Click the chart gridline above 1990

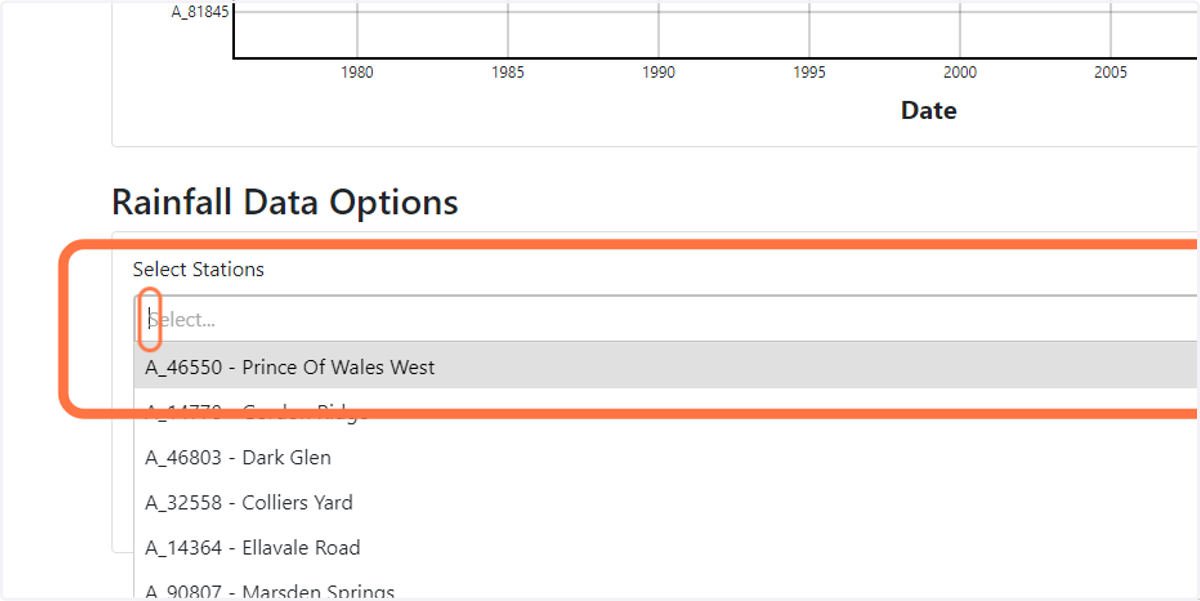[x=658, y=30]
